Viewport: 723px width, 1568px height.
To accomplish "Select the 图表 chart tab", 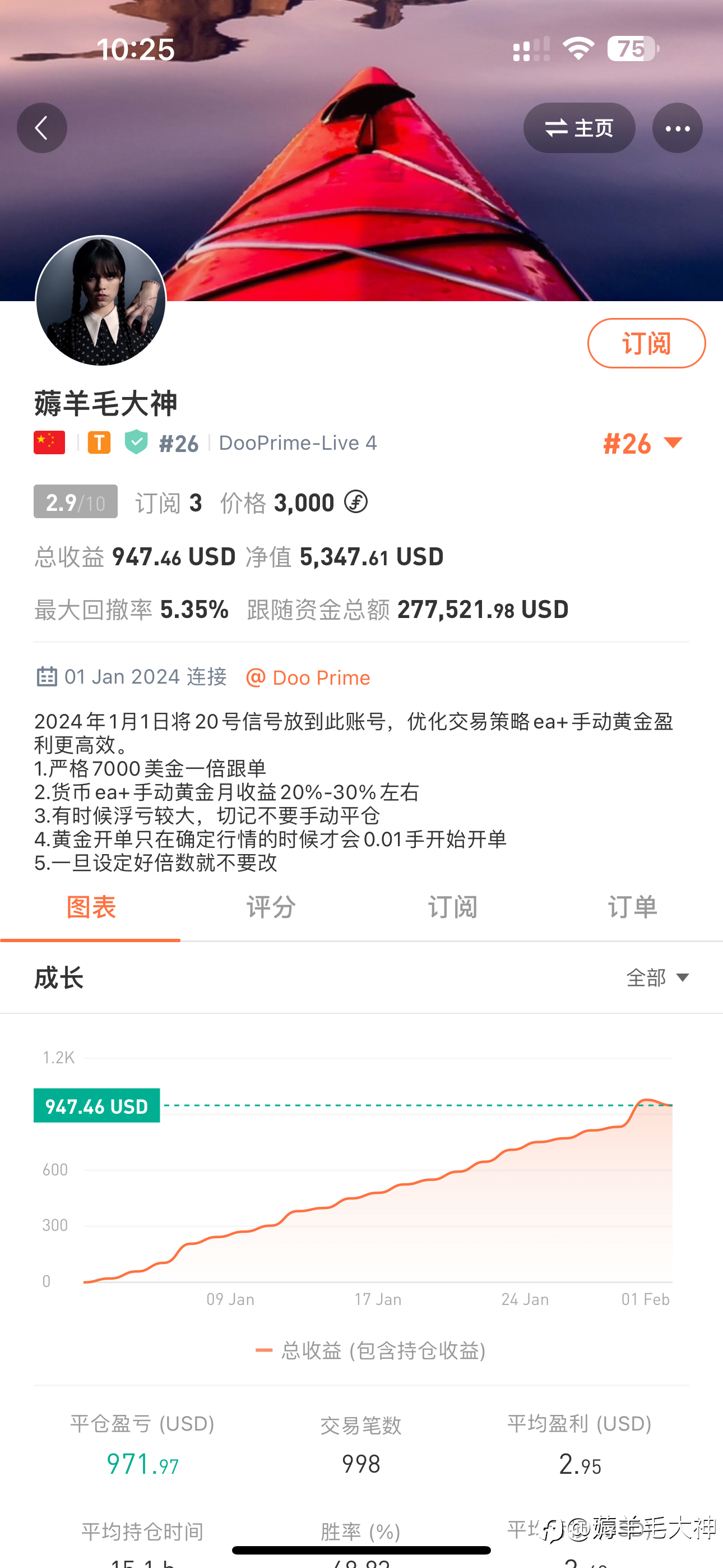I will tap(91, 907).
